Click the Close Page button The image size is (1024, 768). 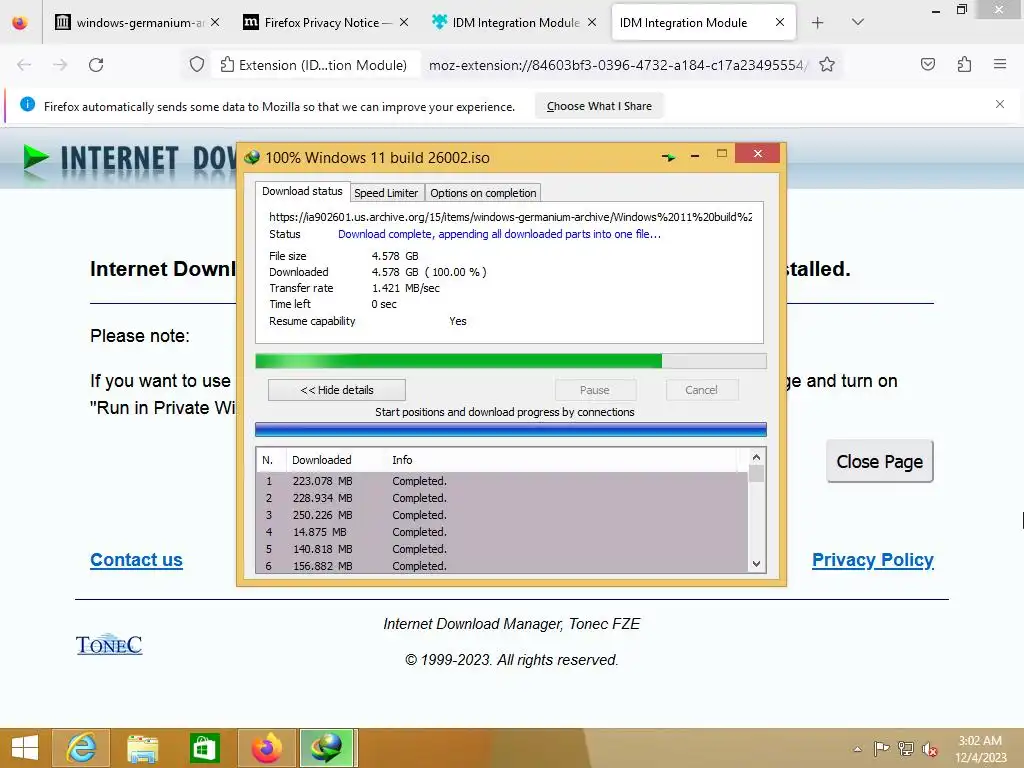point(879,461)
